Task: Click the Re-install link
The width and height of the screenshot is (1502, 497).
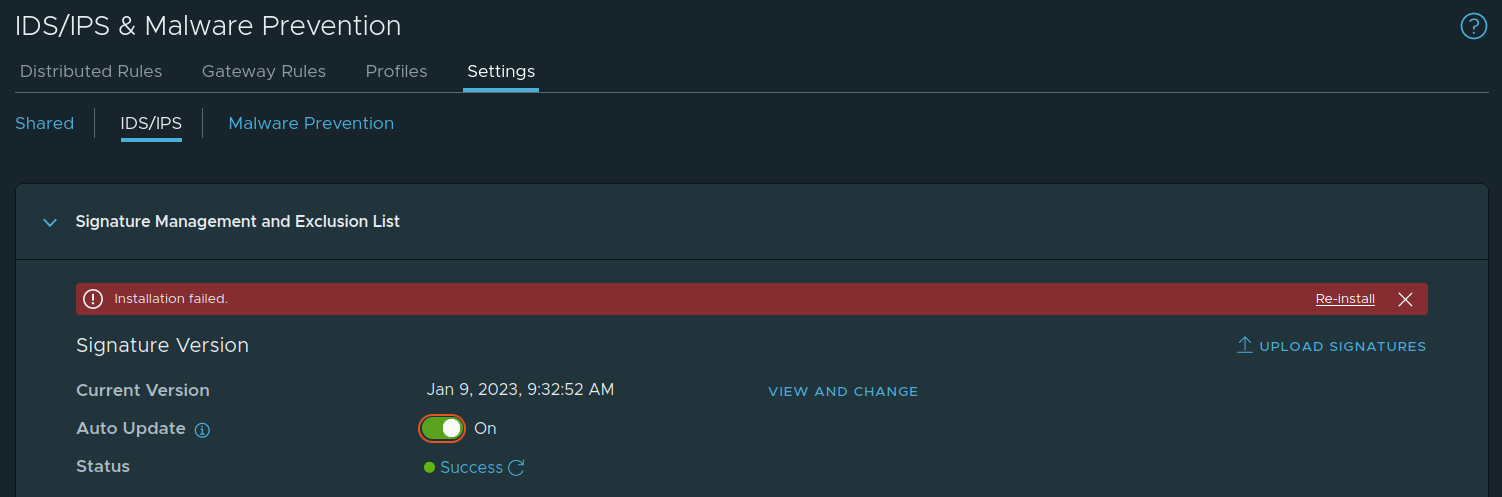Action: point(1345,299)
